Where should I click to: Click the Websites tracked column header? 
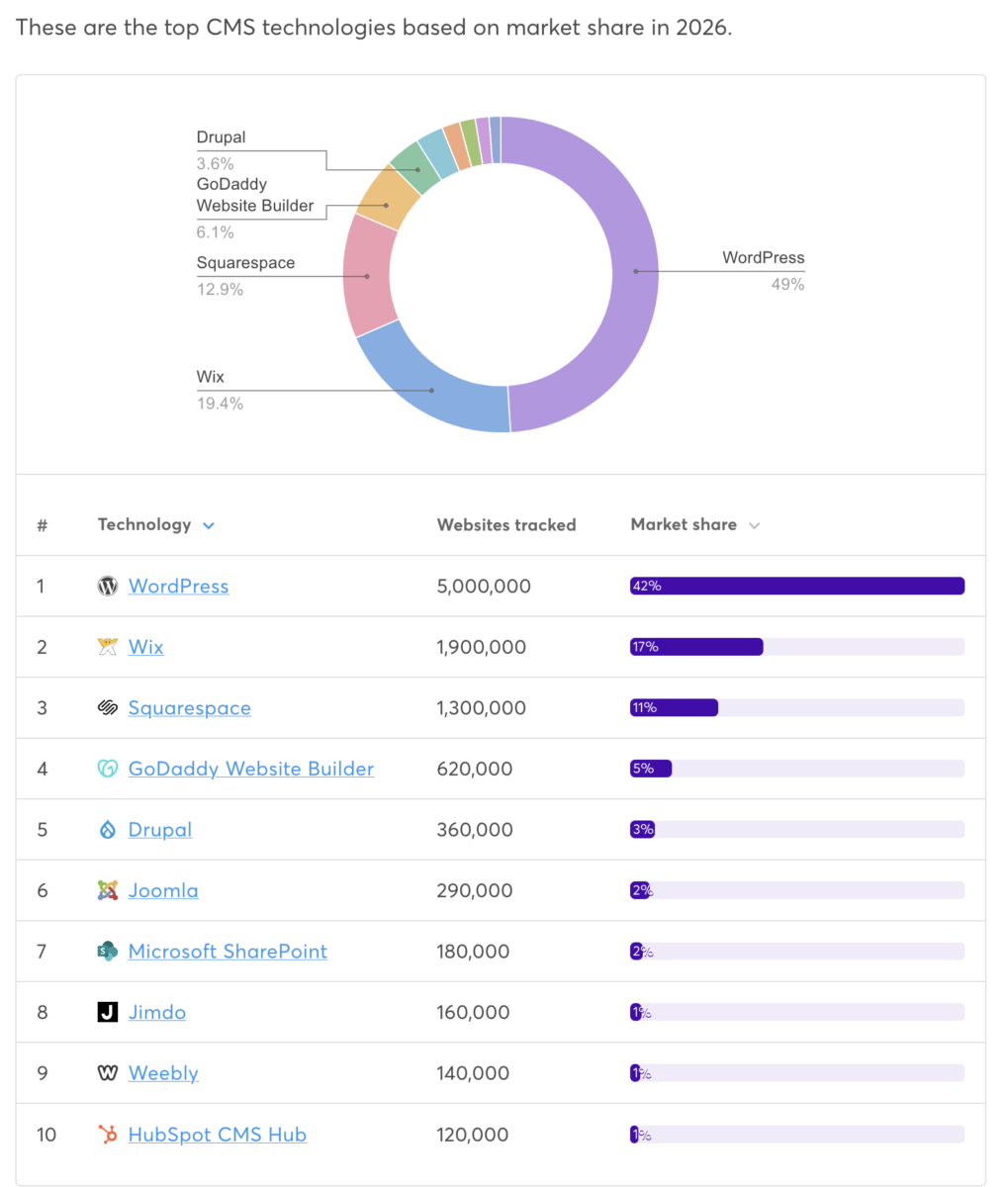(x=506, y=525)
